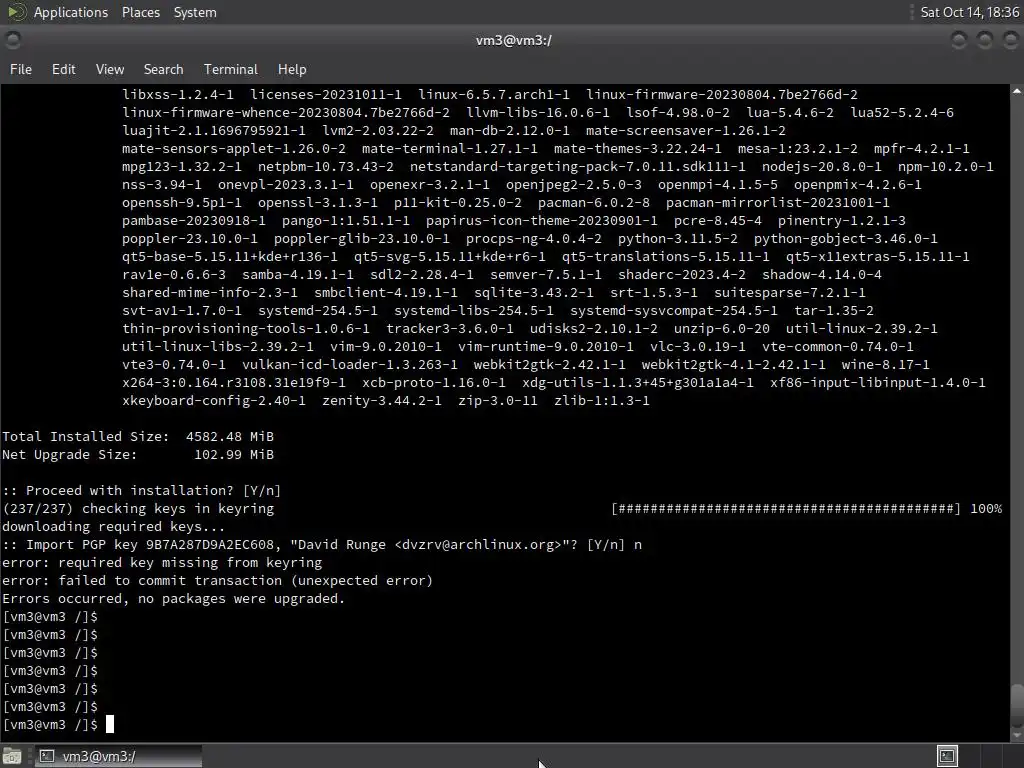Click the close window button

pos(1010,40)
